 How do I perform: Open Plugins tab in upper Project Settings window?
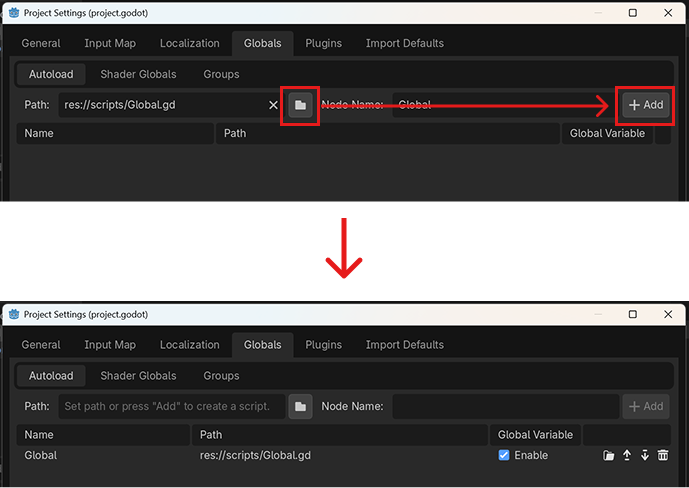323,43
